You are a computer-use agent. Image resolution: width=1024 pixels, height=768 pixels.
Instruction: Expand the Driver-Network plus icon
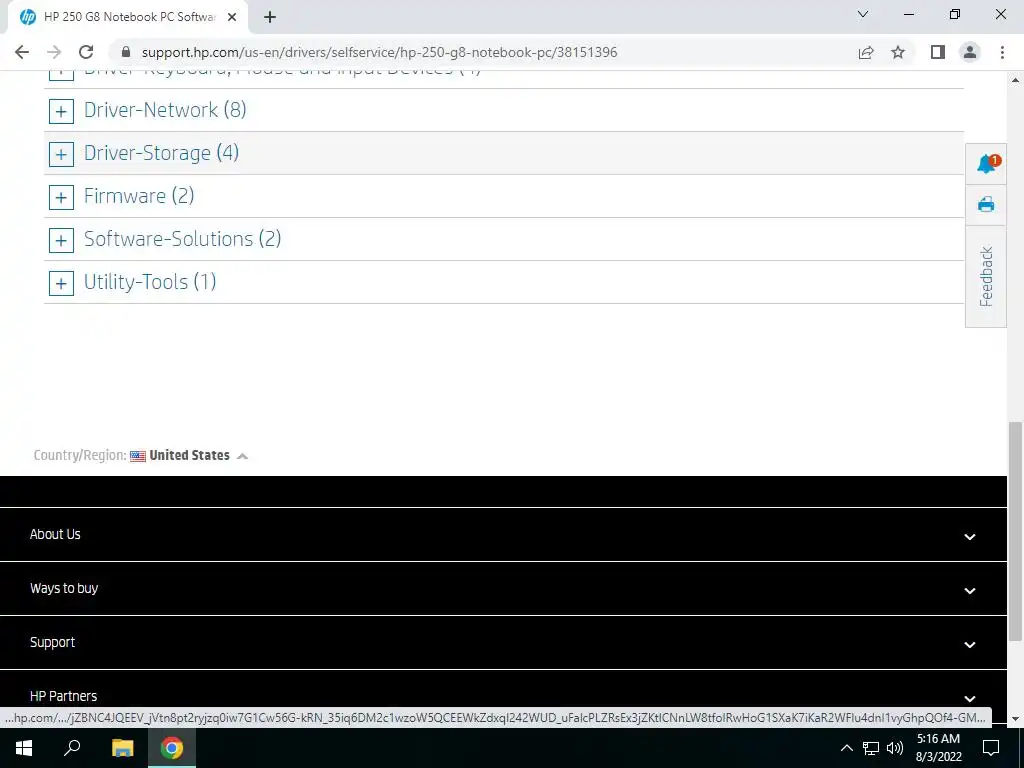(61, 112)
